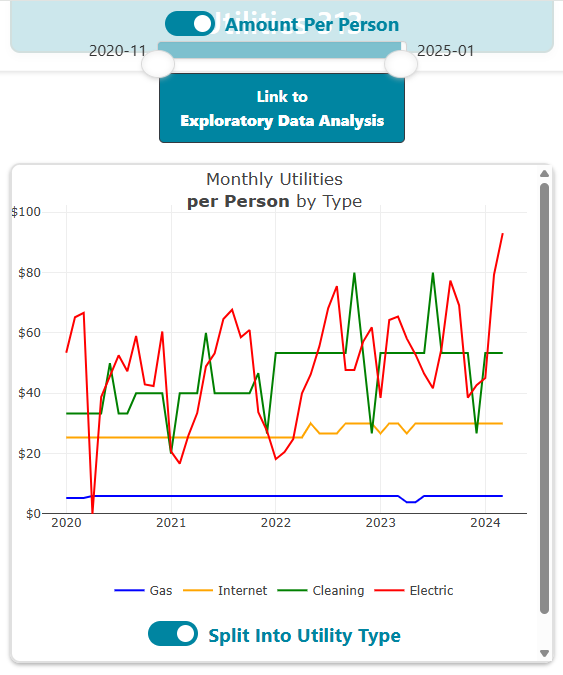This screenshot has width=563, height=675.
Task: Hide the Internet series in legend
Action: point(225,591)
